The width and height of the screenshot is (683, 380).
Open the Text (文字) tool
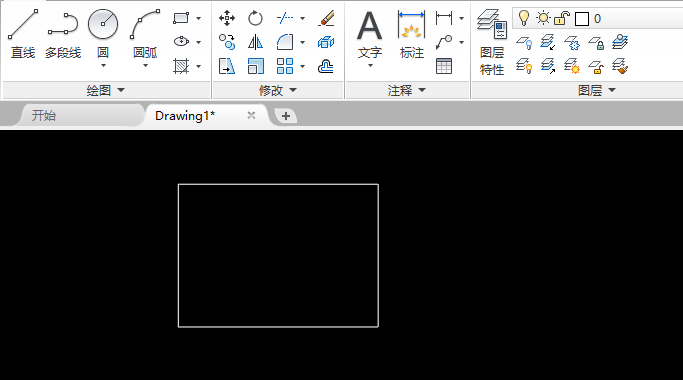point(369,34)
